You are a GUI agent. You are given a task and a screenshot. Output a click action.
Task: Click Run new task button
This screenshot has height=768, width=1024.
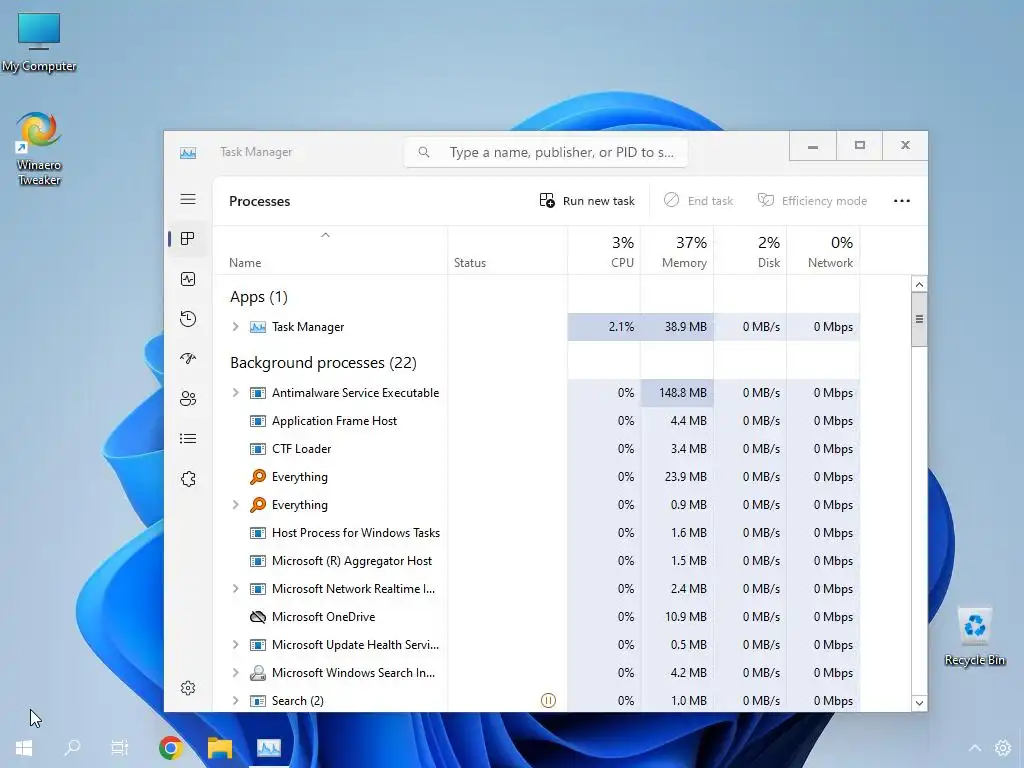pos(587,201)
